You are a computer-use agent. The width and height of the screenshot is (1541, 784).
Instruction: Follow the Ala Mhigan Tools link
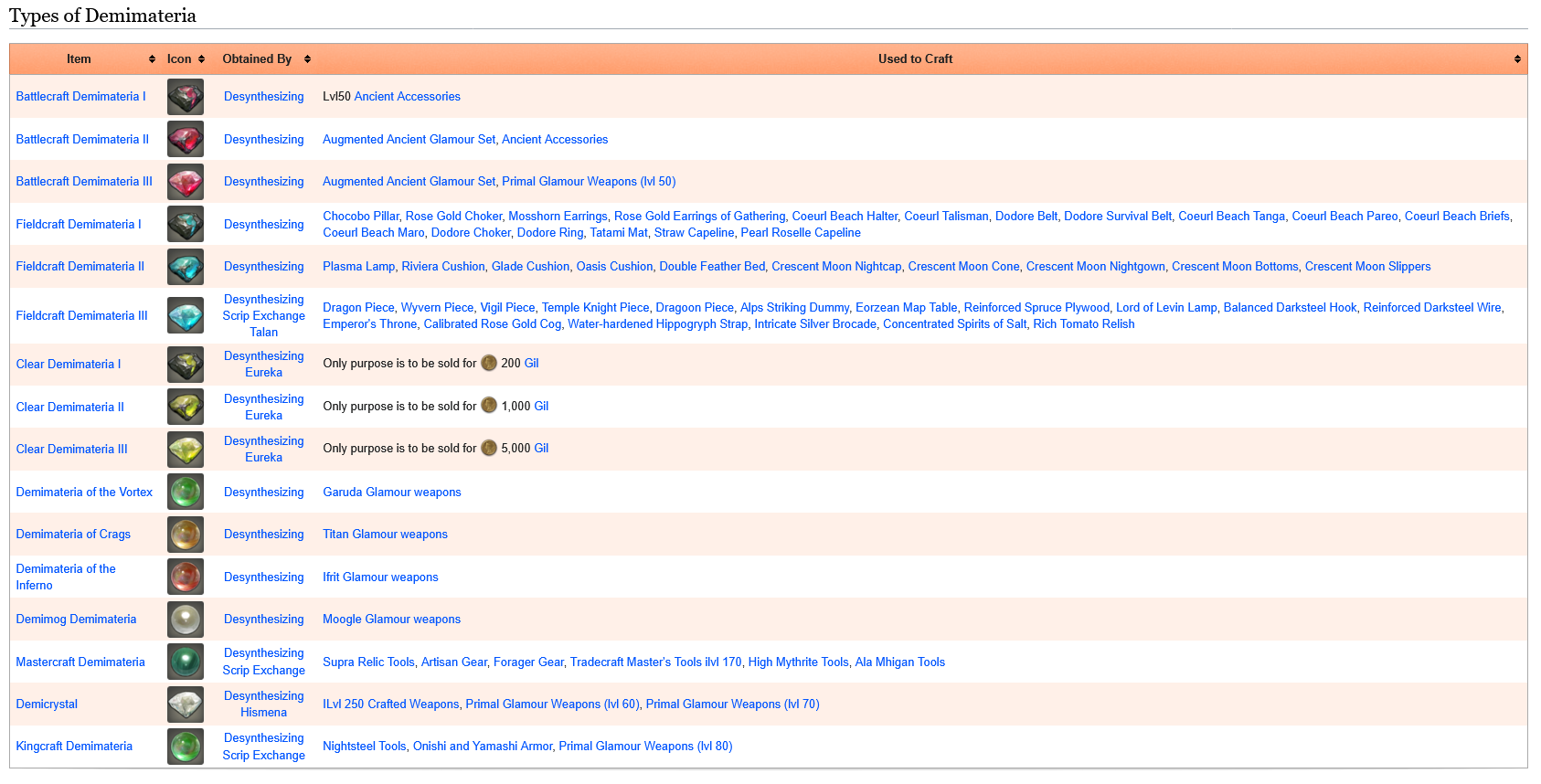900,662
